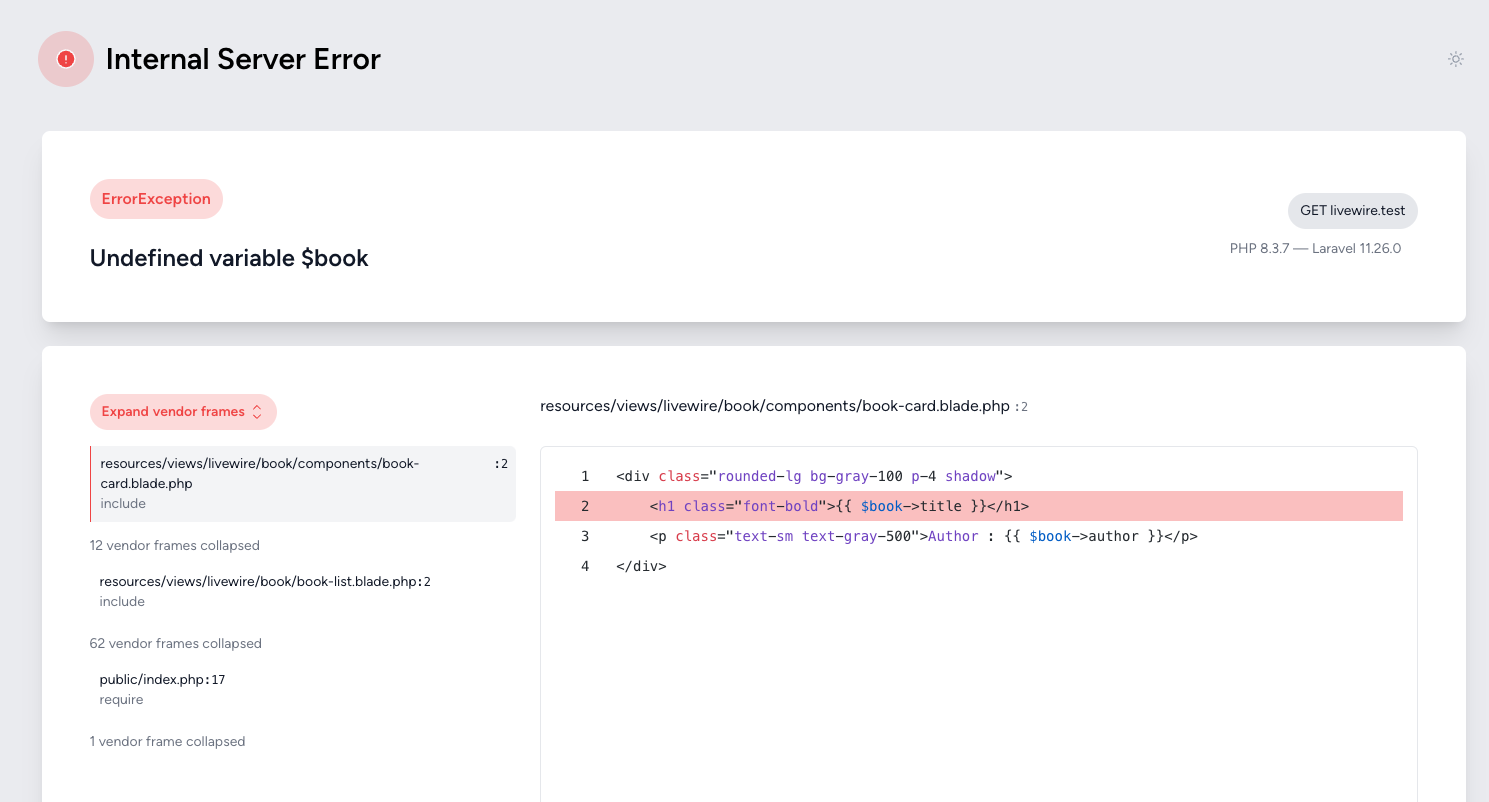Click the file path heading above the code
1489x802 pixels.
click(784, 406)
